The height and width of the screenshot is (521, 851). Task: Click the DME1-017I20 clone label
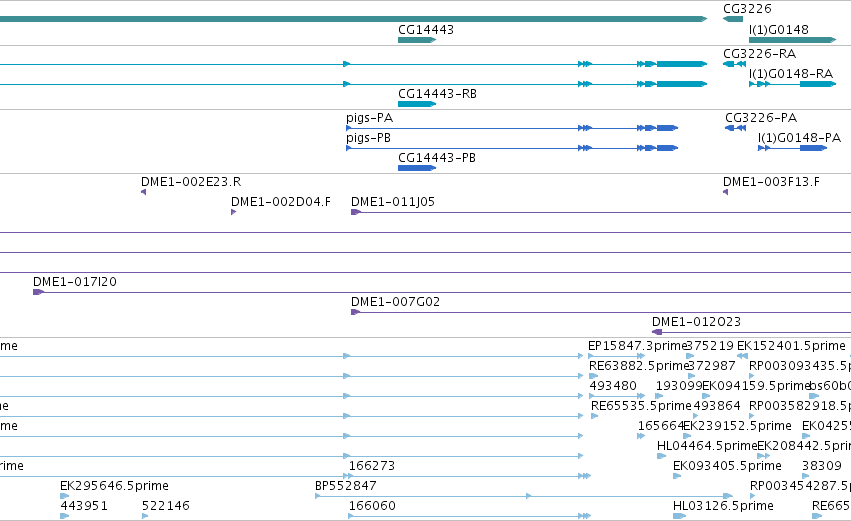[x=75, y=282]
